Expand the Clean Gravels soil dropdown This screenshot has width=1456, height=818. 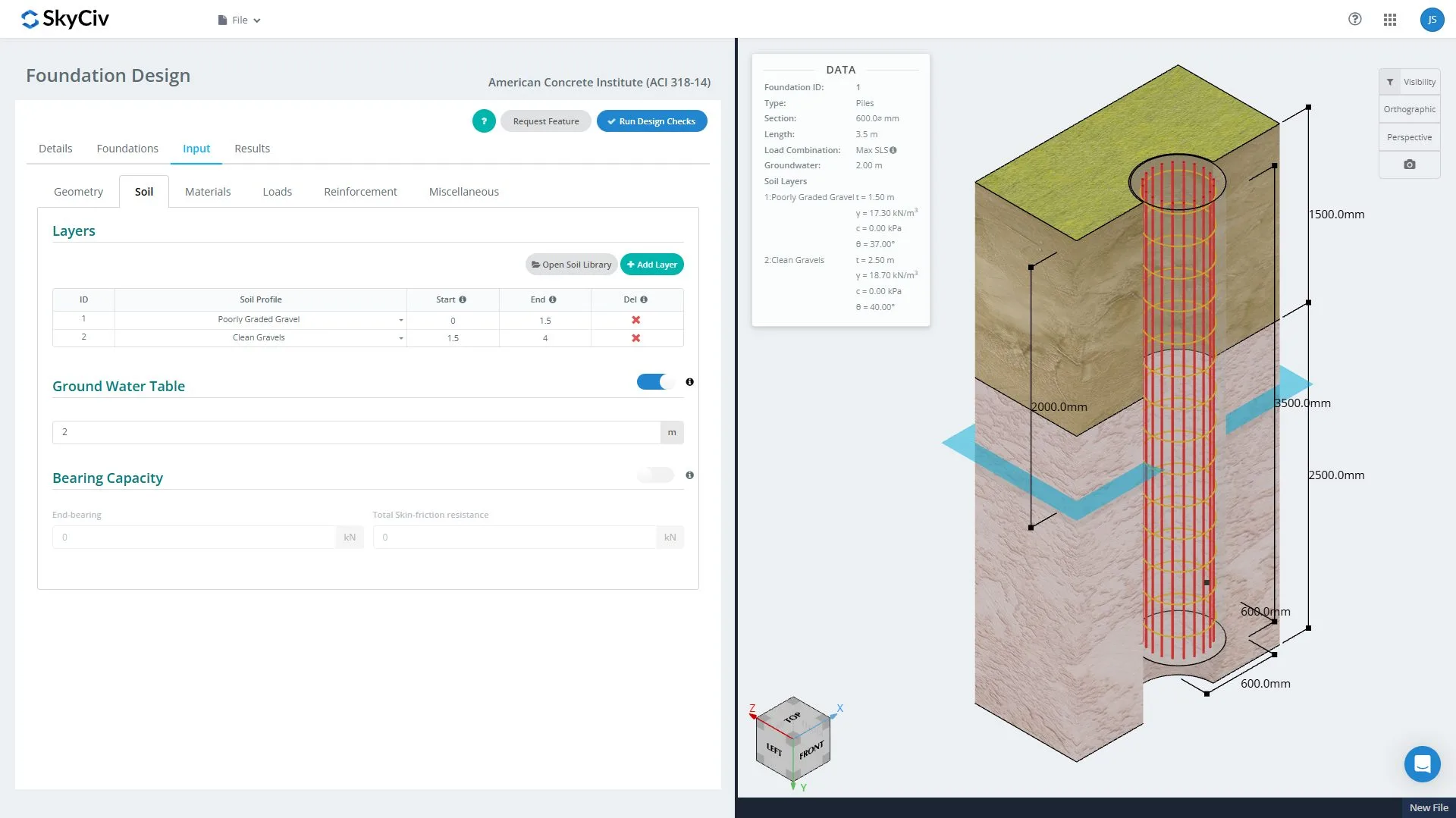400,338
